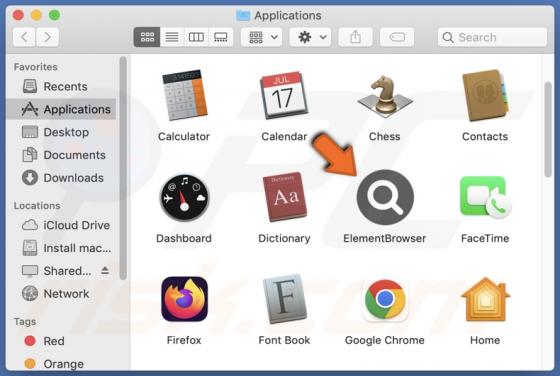The width and height of the screenshot is (560, 376).
Task: Open the action gear menu
Action: [310, 37]
